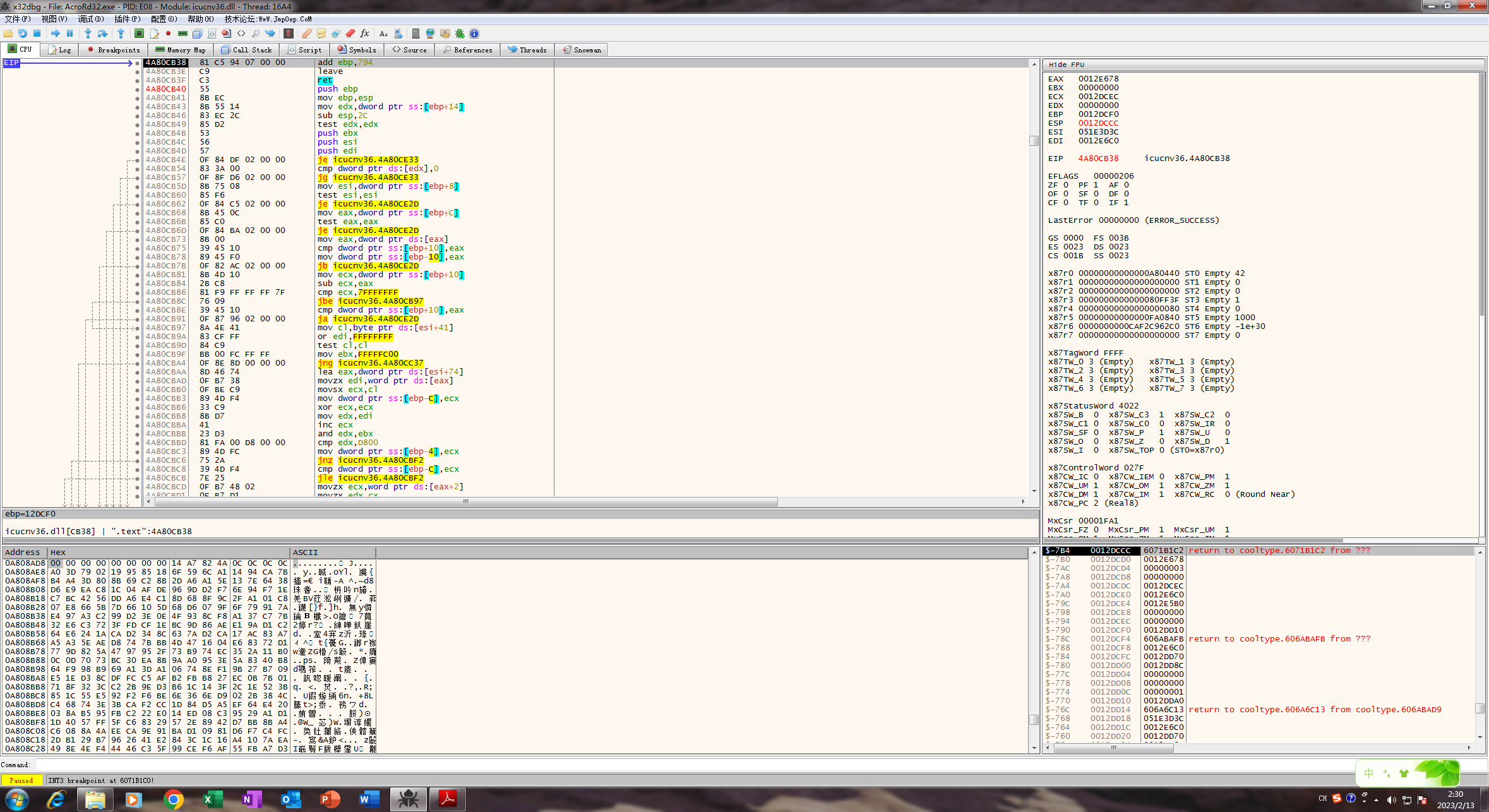Viewport: 1489px width, 812px height.
Task: Open the 调试(D) menu
Action: pyautogui.click(x=91, y=19)
